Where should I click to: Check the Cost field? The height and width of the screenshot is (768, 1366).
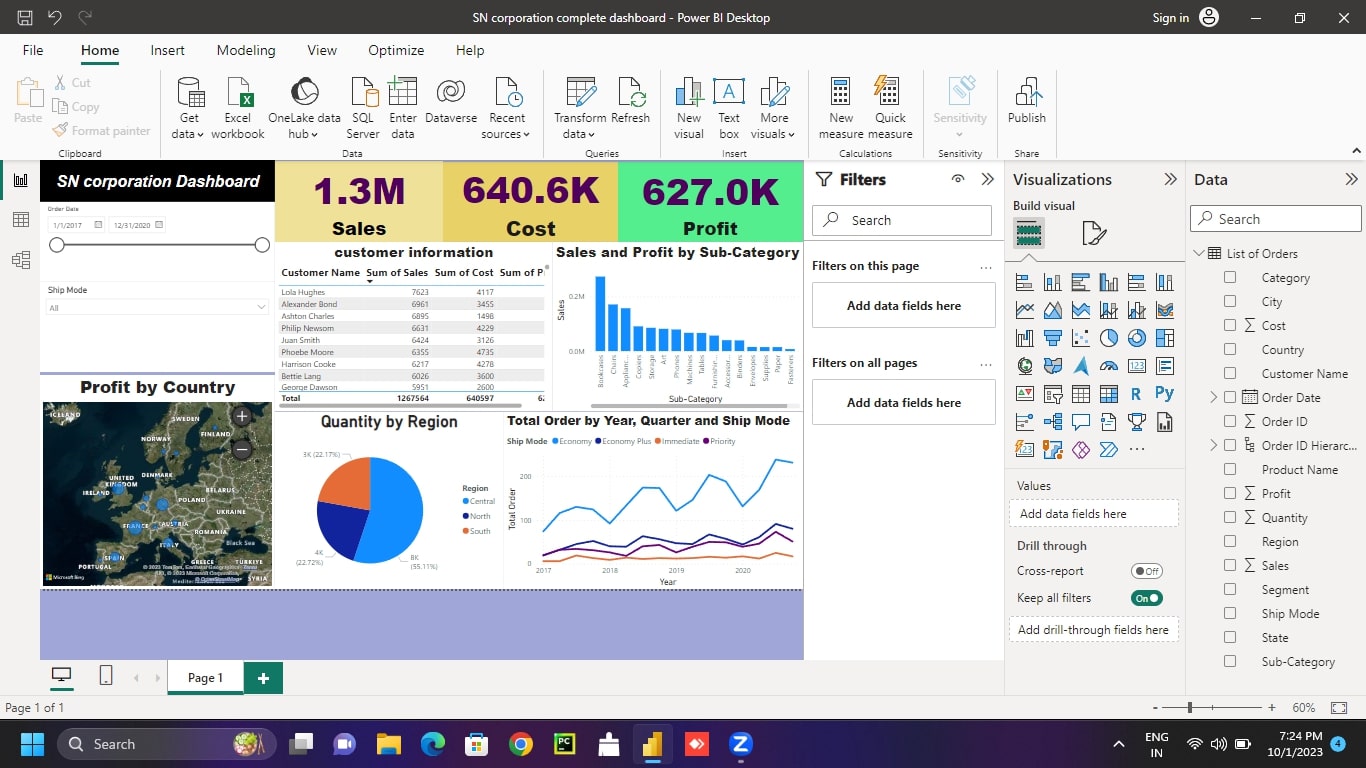[x=1230, y=325]
